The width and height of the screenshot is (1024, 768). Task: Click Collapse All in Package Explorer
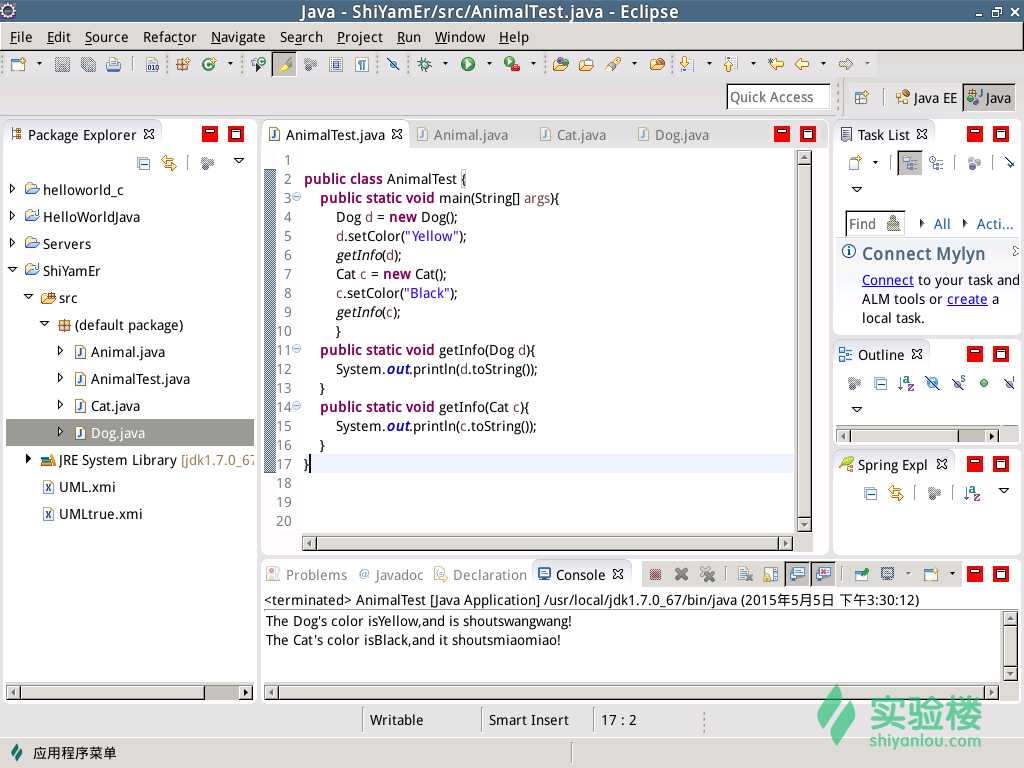(144, 163)
